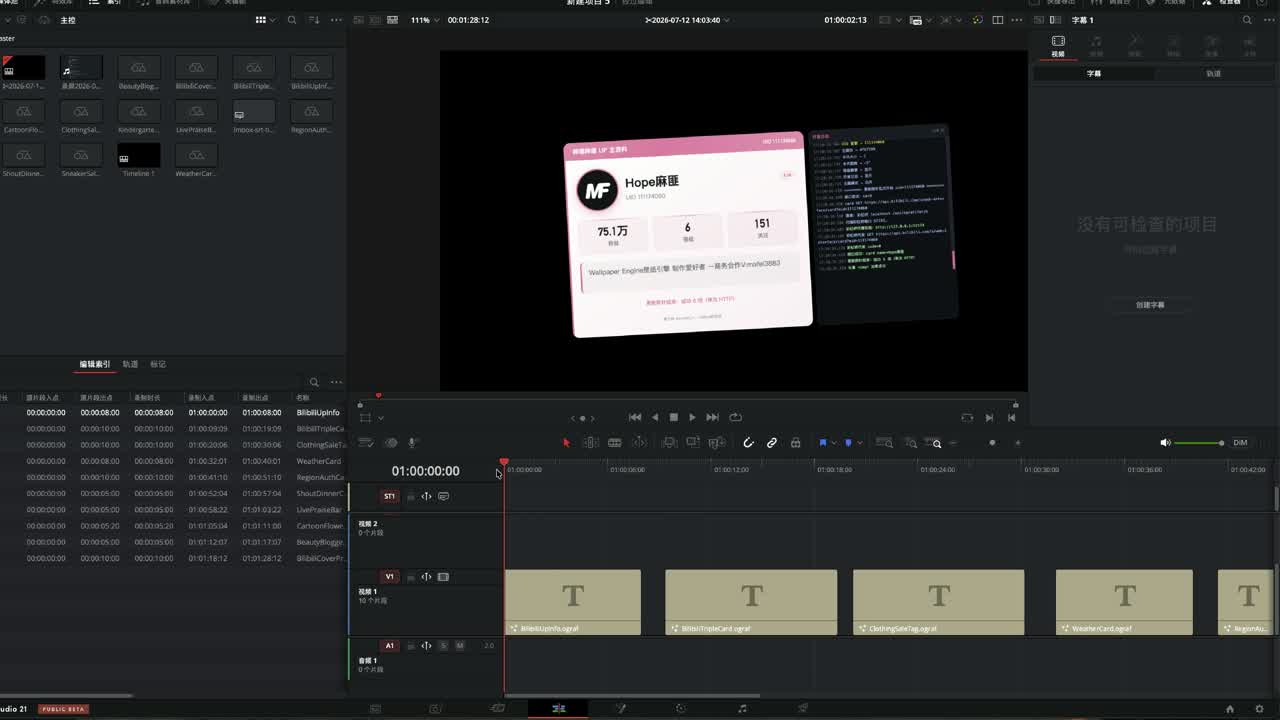The width and height of the screenshot is (1280, 720).
Task: Toggle the position lock padlock icon
Action: pyautogui.click(x=795, y=442)
